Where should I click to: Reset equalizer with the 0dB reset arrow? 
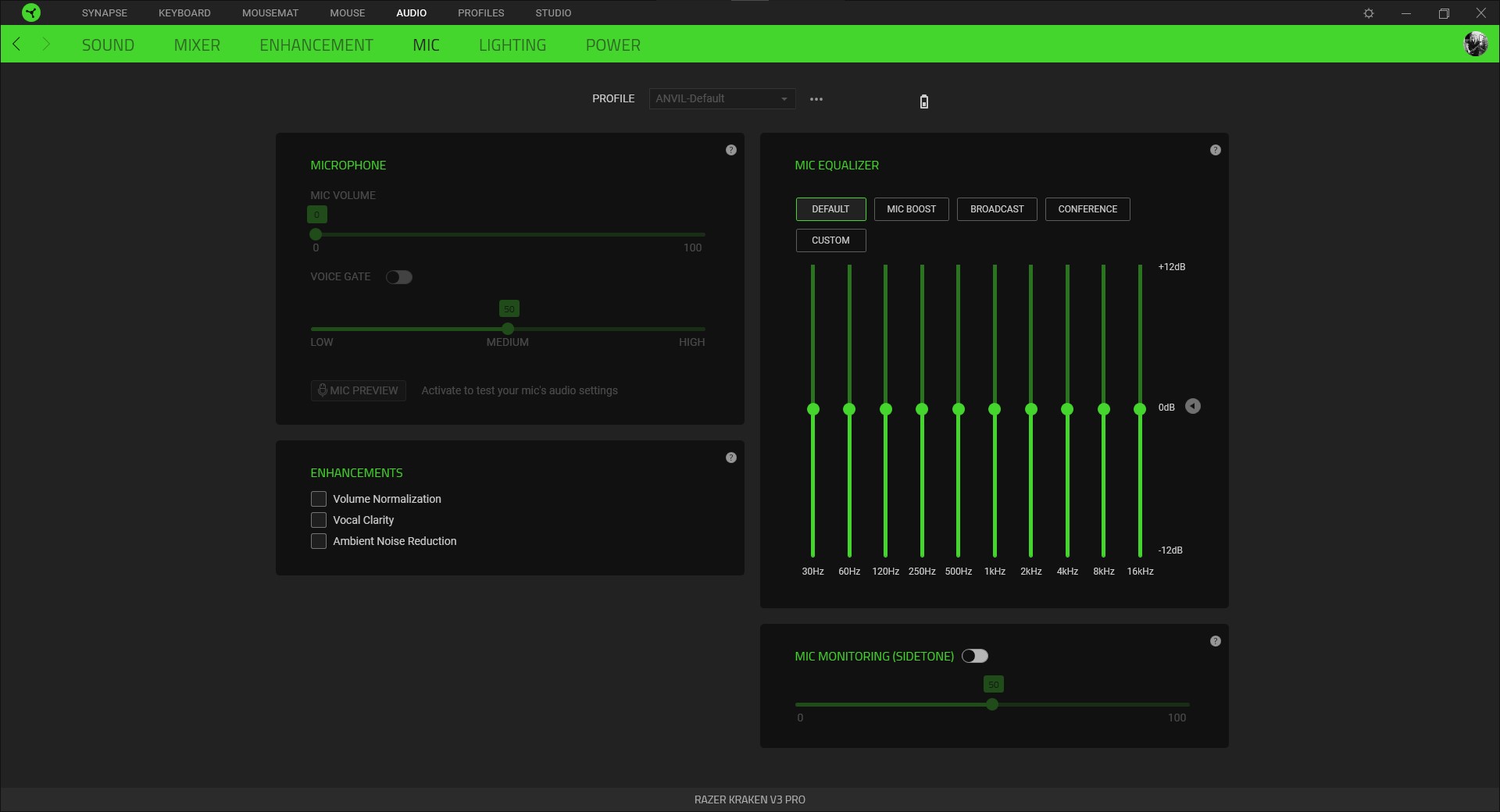(1193, 406)
